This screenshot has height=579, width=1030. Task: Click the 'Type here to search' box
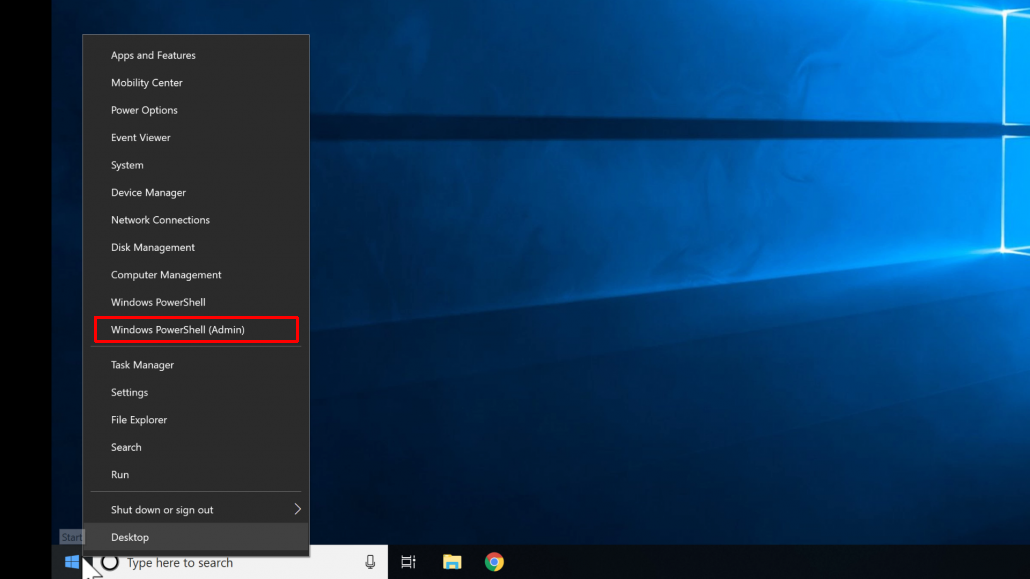tap(240, 563)
